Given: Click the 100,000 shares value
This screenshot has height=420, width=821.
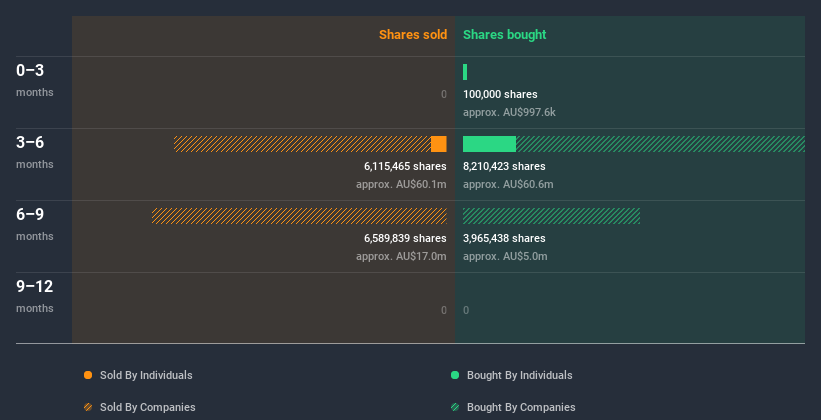Looking at the screenshot, I should point(500,94).
